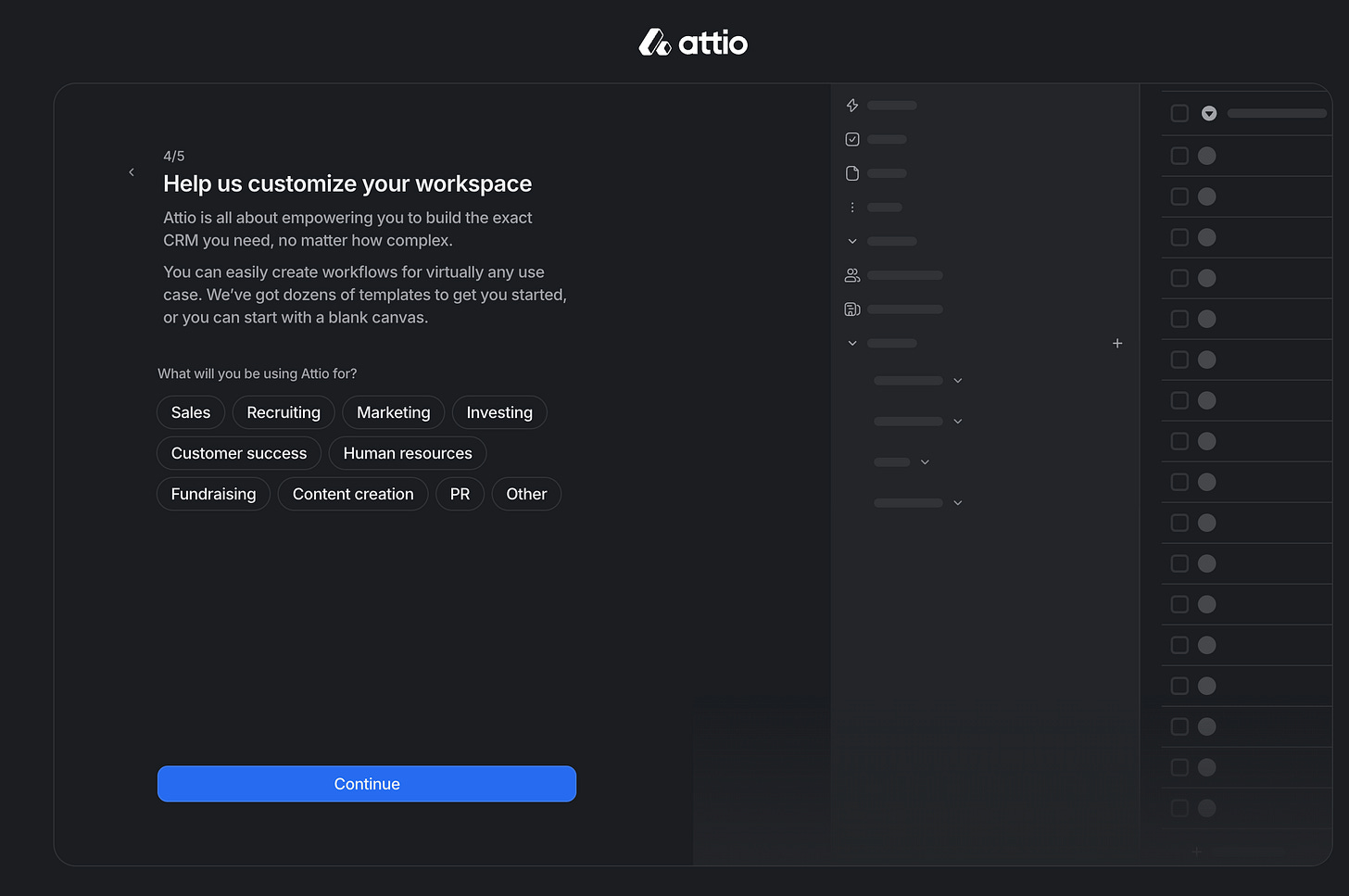Click the Attio logo at top
1349x896 pixels.
tap(693, 43)
